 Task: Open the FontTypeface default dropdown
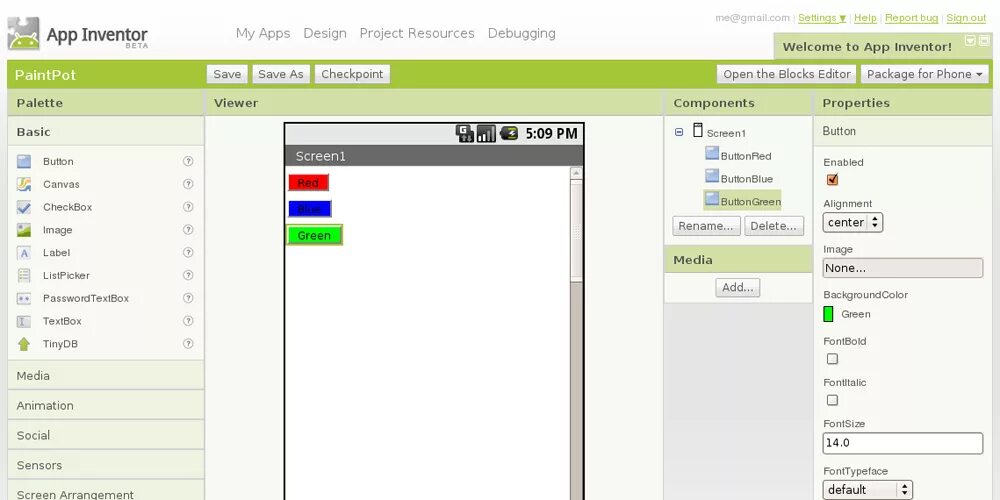[x=867, y=490]
